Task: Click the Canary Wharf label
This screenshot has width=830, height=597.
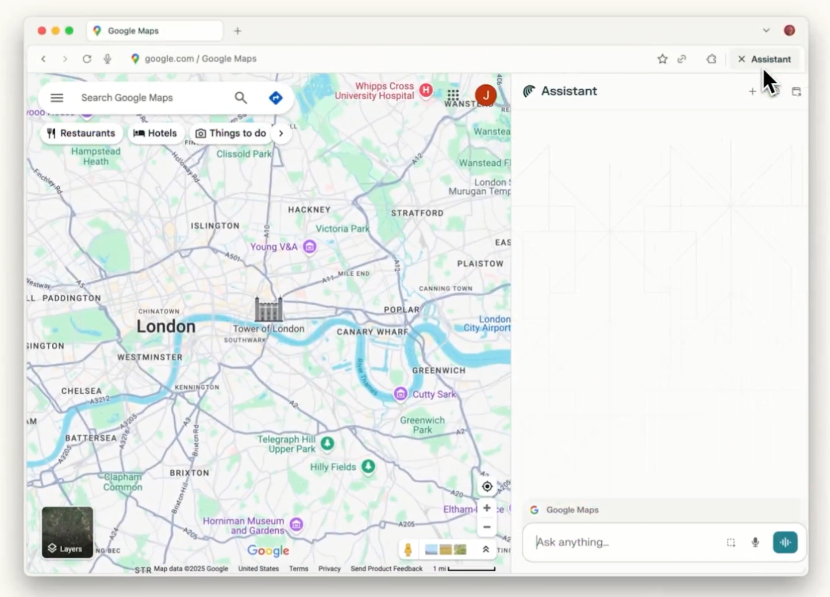Action: pos(373,332)
